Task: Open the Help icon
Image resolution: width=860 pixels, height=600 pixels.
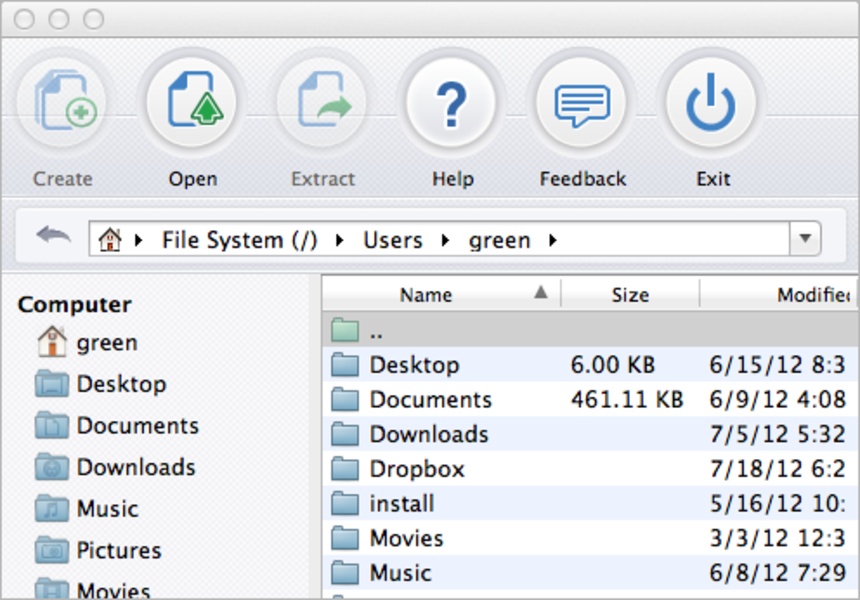Action: click(x=452, y=105)
